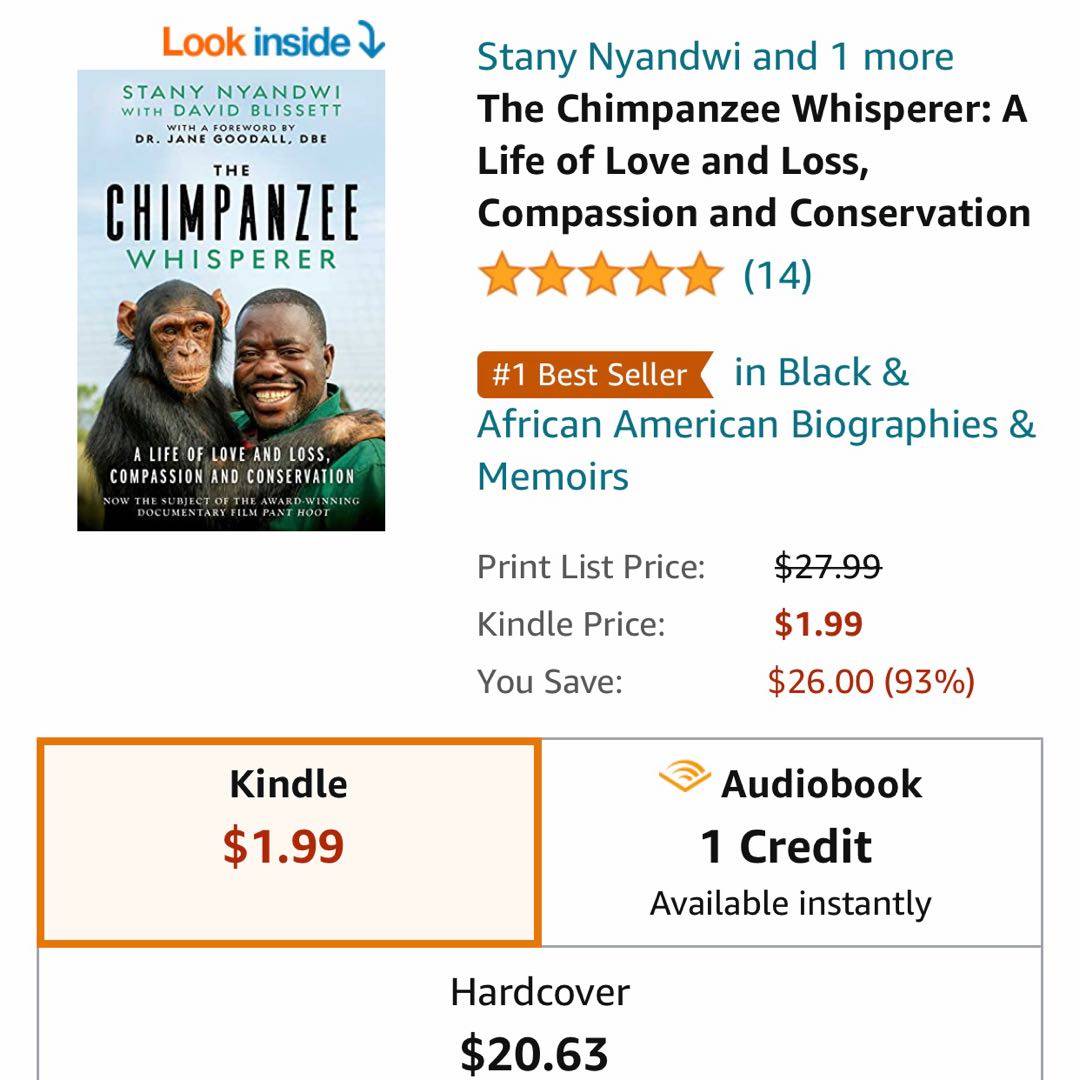Click the book title text
This screenshot has width=1080, height=1080.
click(753, 160)
